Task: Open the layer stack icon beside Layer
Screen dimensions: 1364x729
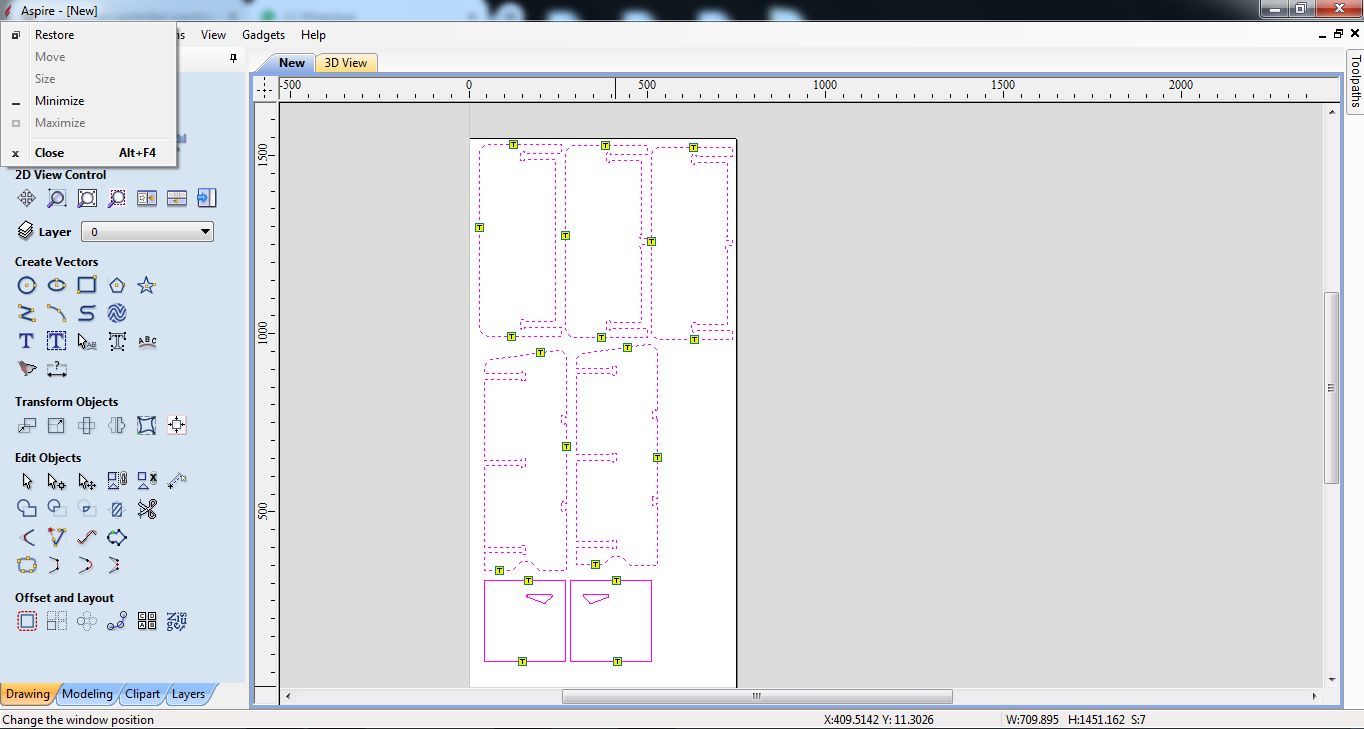Action: click(25, 231)
